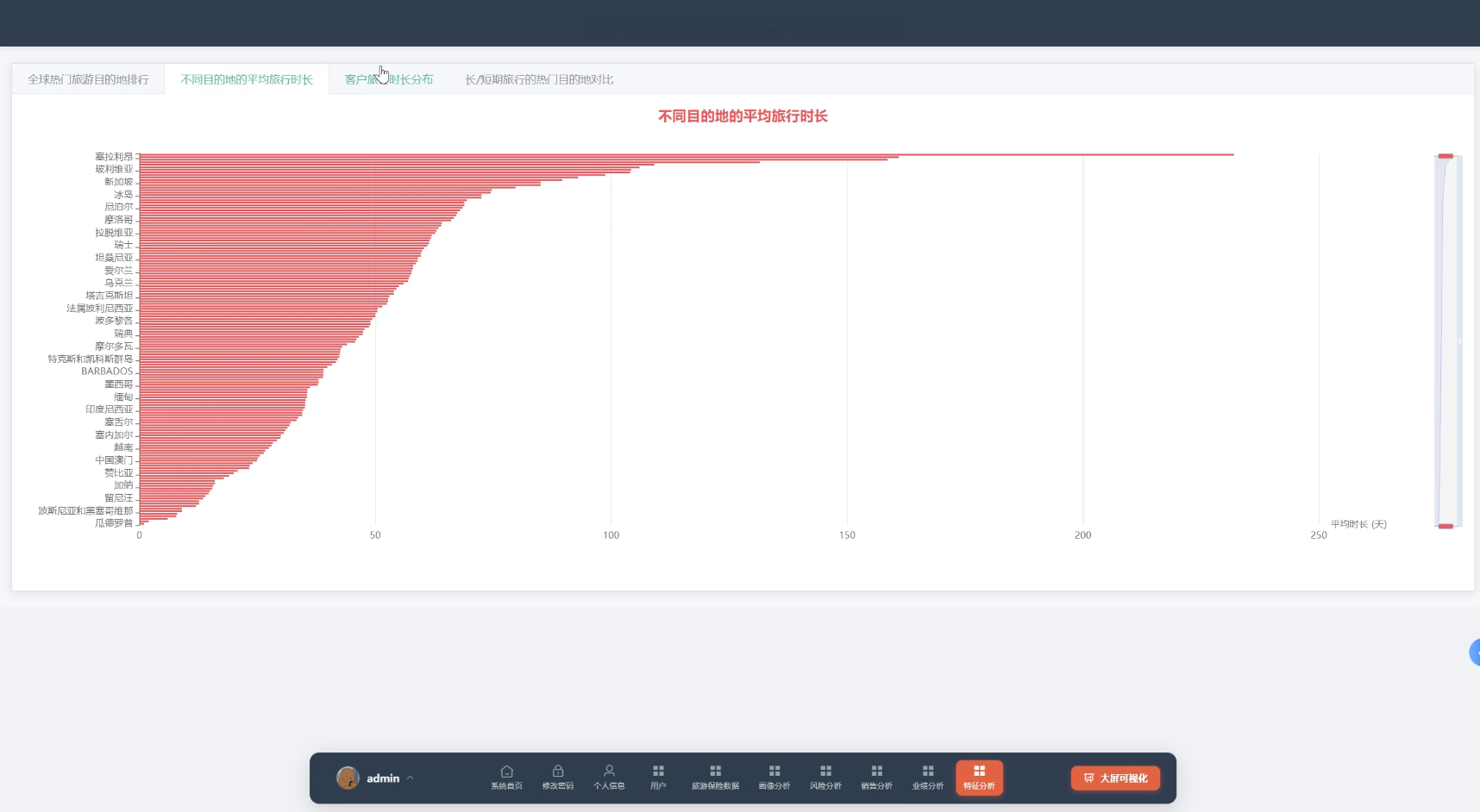Image resolution: width=1480 pixels, height=812 pixels.
Task: Click the 塞舌尔 axis label
Action: pos(119,422)
